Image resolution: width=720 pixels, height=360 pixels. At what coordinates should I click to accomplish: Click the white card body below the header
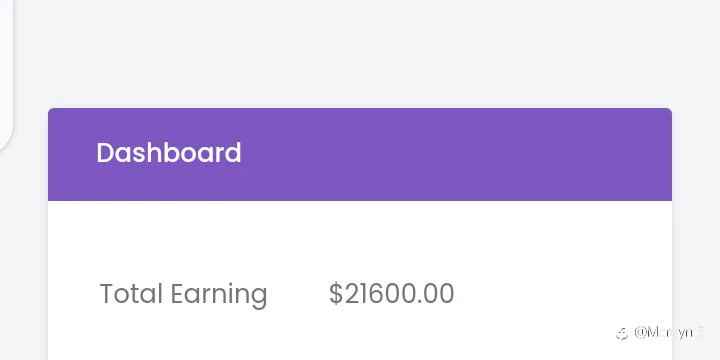360,280
